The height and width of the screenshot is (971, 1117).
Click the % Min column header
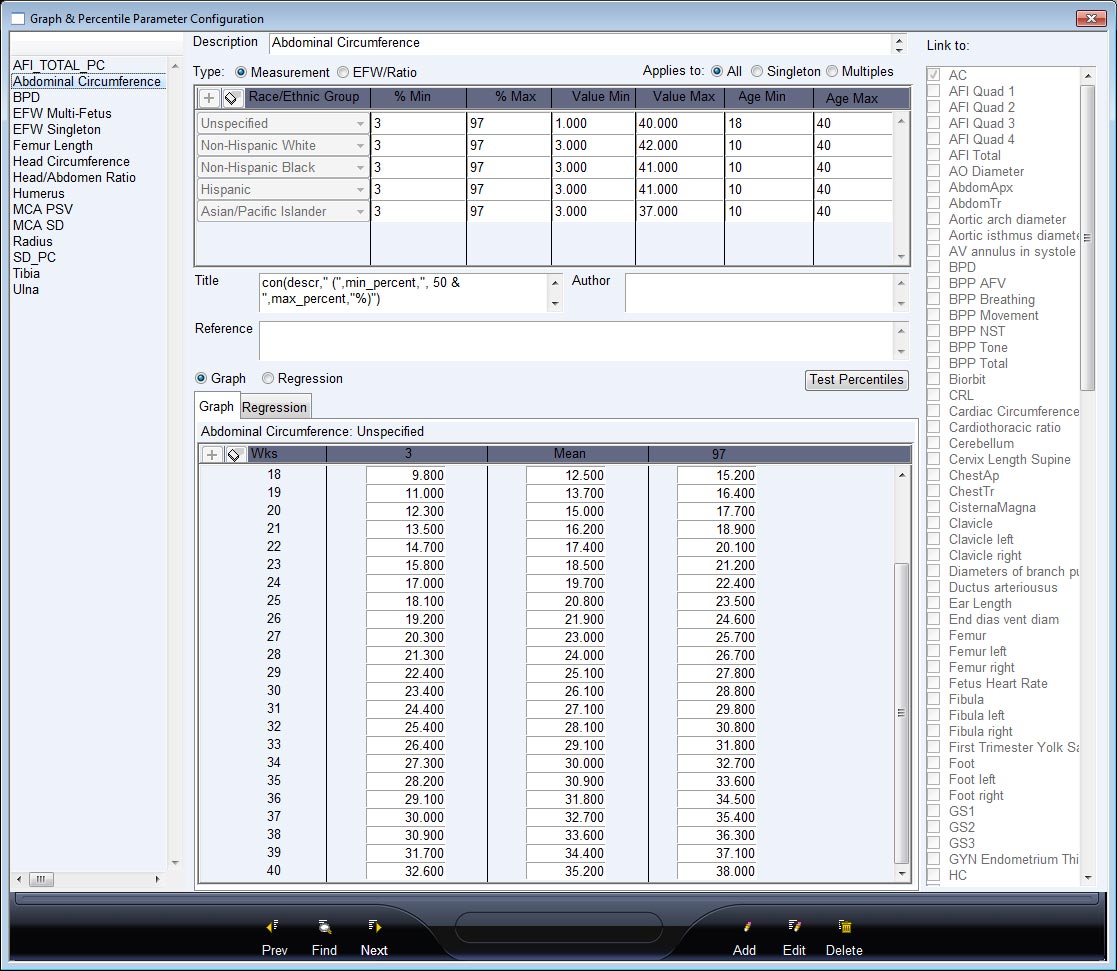pyautogui.click(x=418, y=97)
